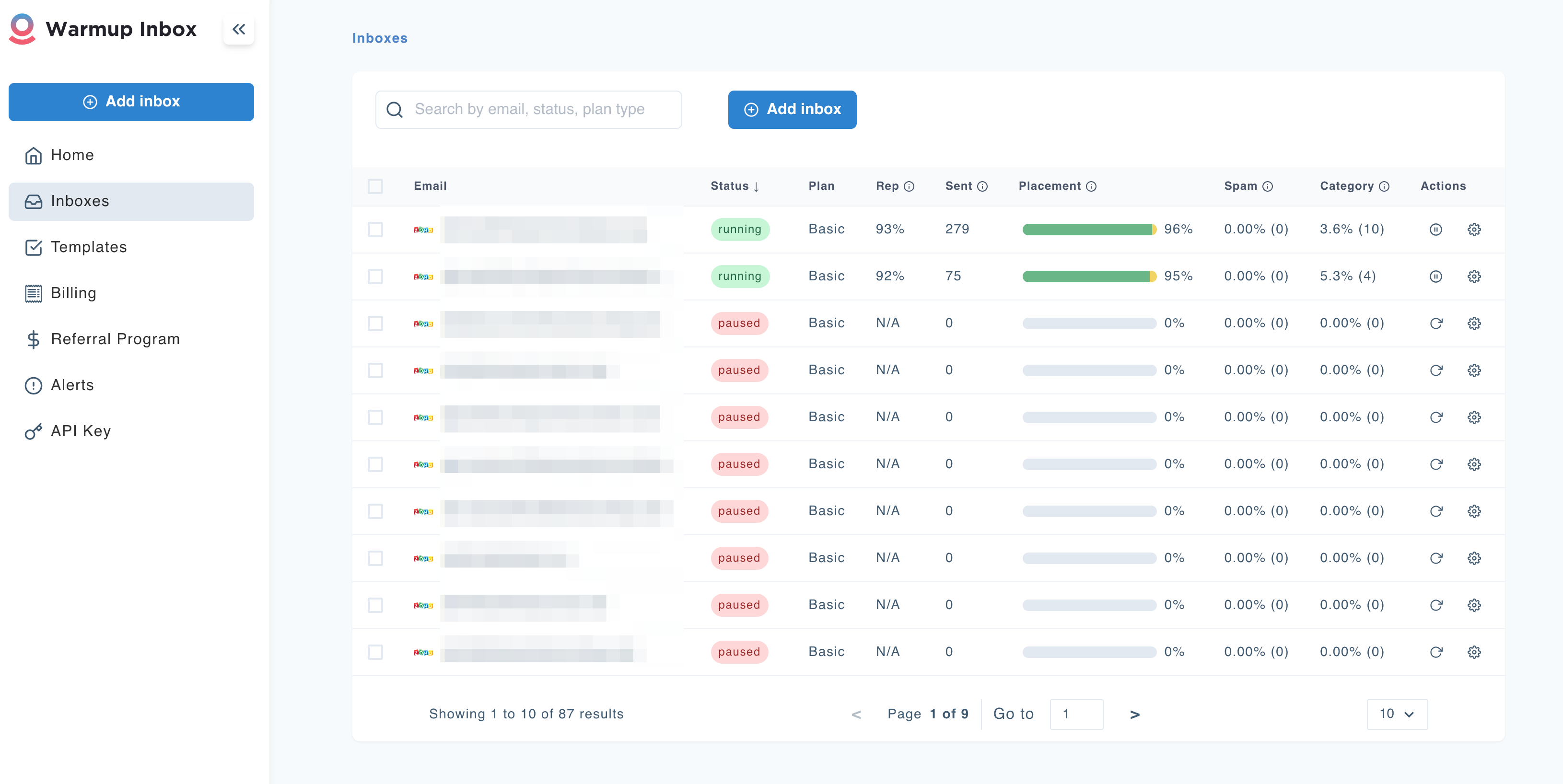1563x784 pixels.
Task: Click the first paused status badge
Action: point(739,323)
